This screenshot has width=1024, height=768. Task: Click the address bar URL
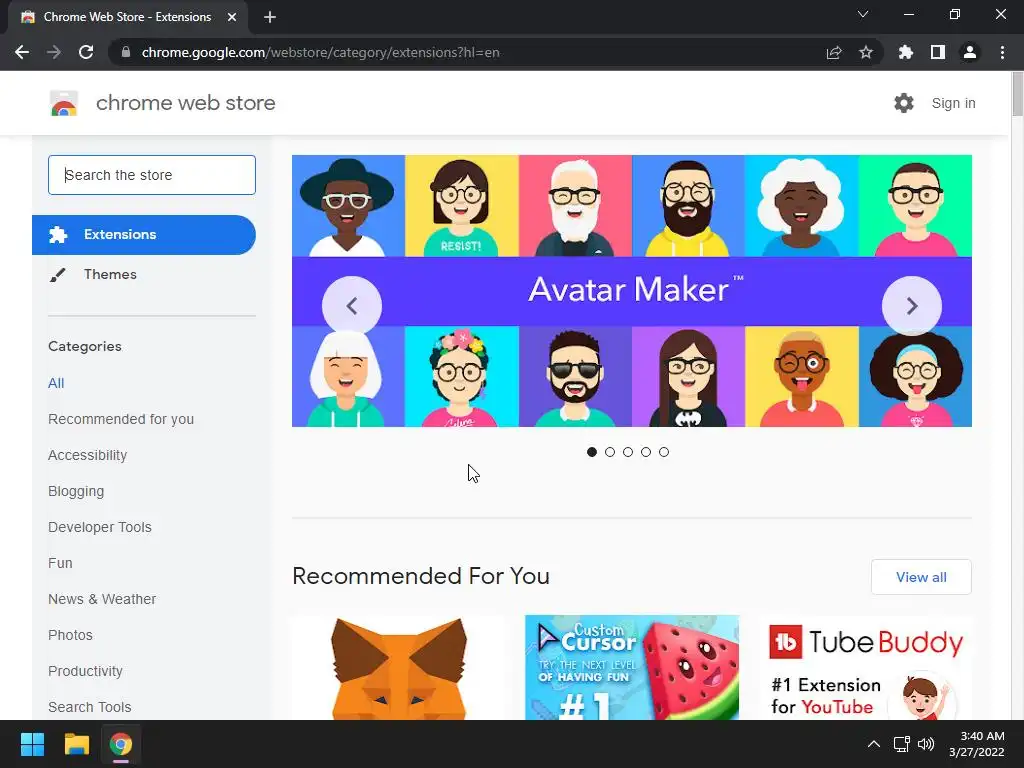pos(320,52)
